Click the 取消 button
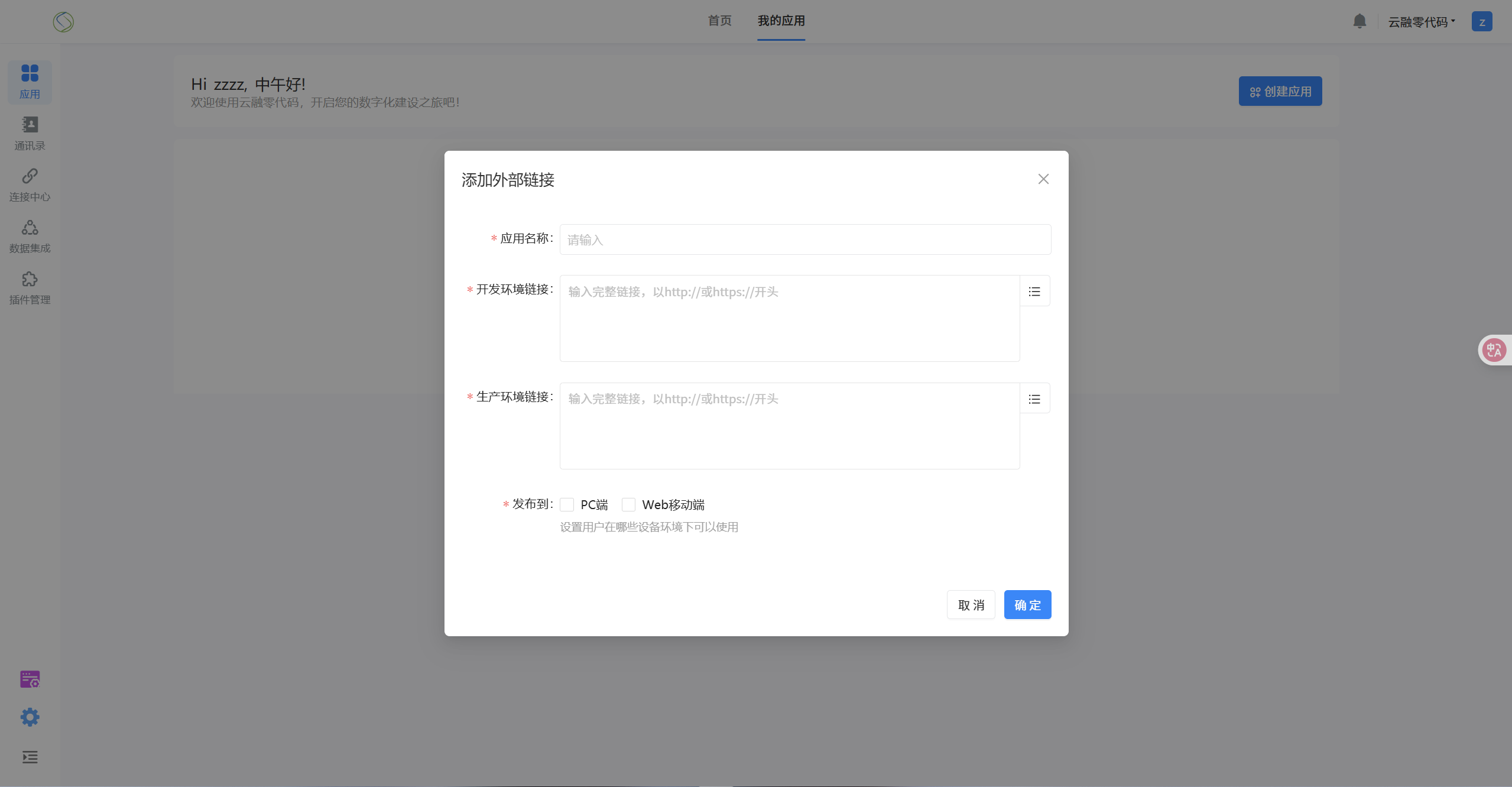The height and width of the screenshot is (787, 1512). pos(971,605)
